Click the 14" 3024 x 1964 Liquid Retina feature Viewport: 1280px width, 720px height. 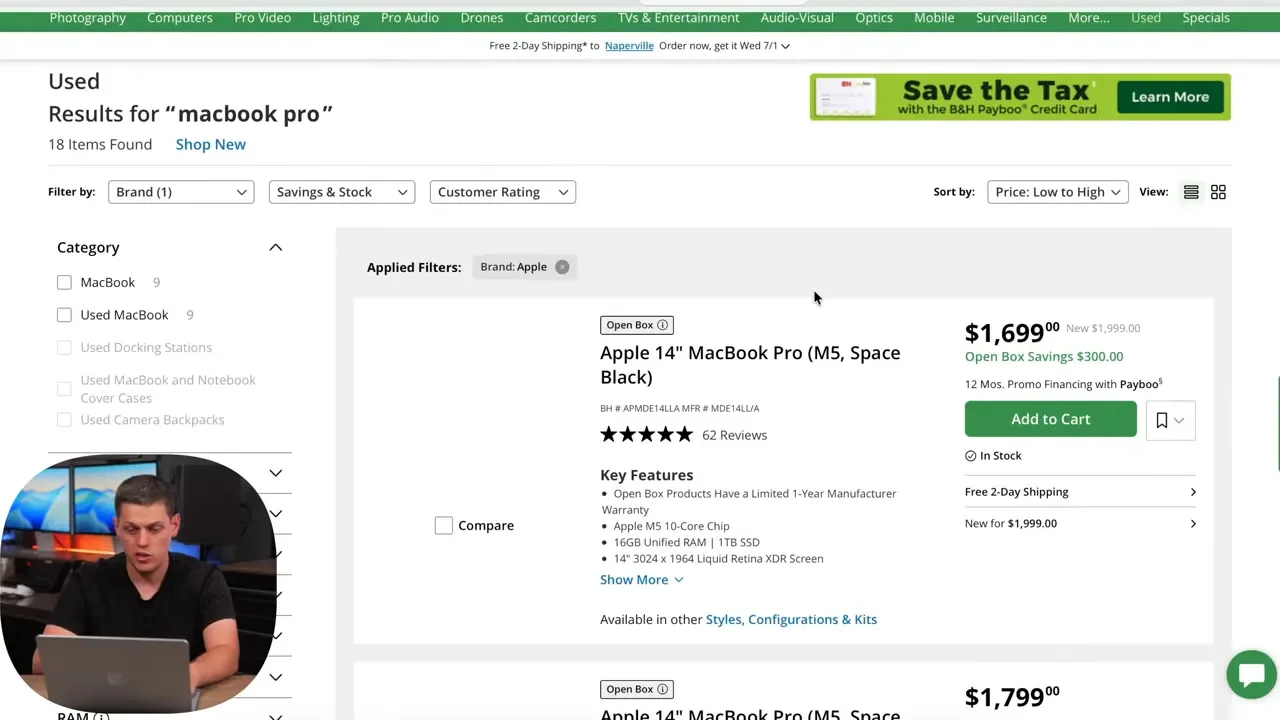coord(718,559)
